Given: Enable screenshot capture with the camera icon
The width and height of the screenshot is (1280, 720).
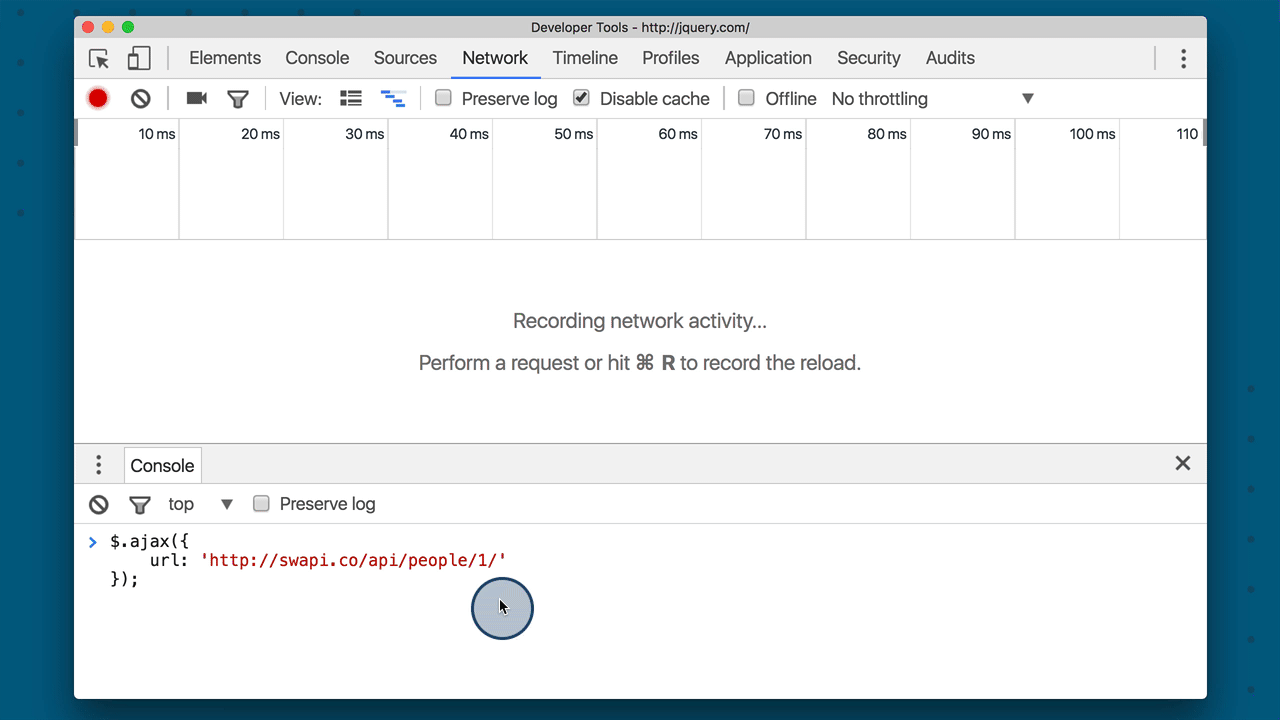Looking at the screenshot, I should tap(195, 98).
